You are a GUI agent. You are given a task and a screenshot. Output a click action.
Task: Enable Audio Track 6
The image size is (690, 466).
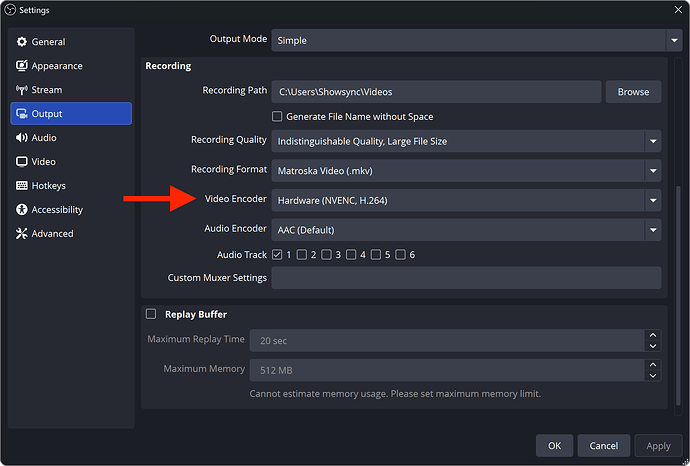400,254
